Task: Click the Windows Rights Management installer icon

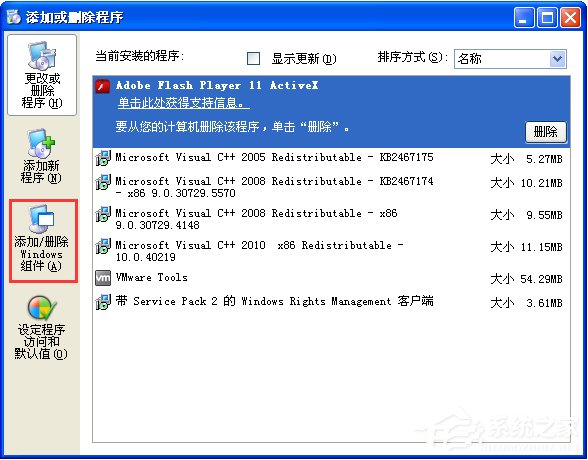Action: coord(103,302)
